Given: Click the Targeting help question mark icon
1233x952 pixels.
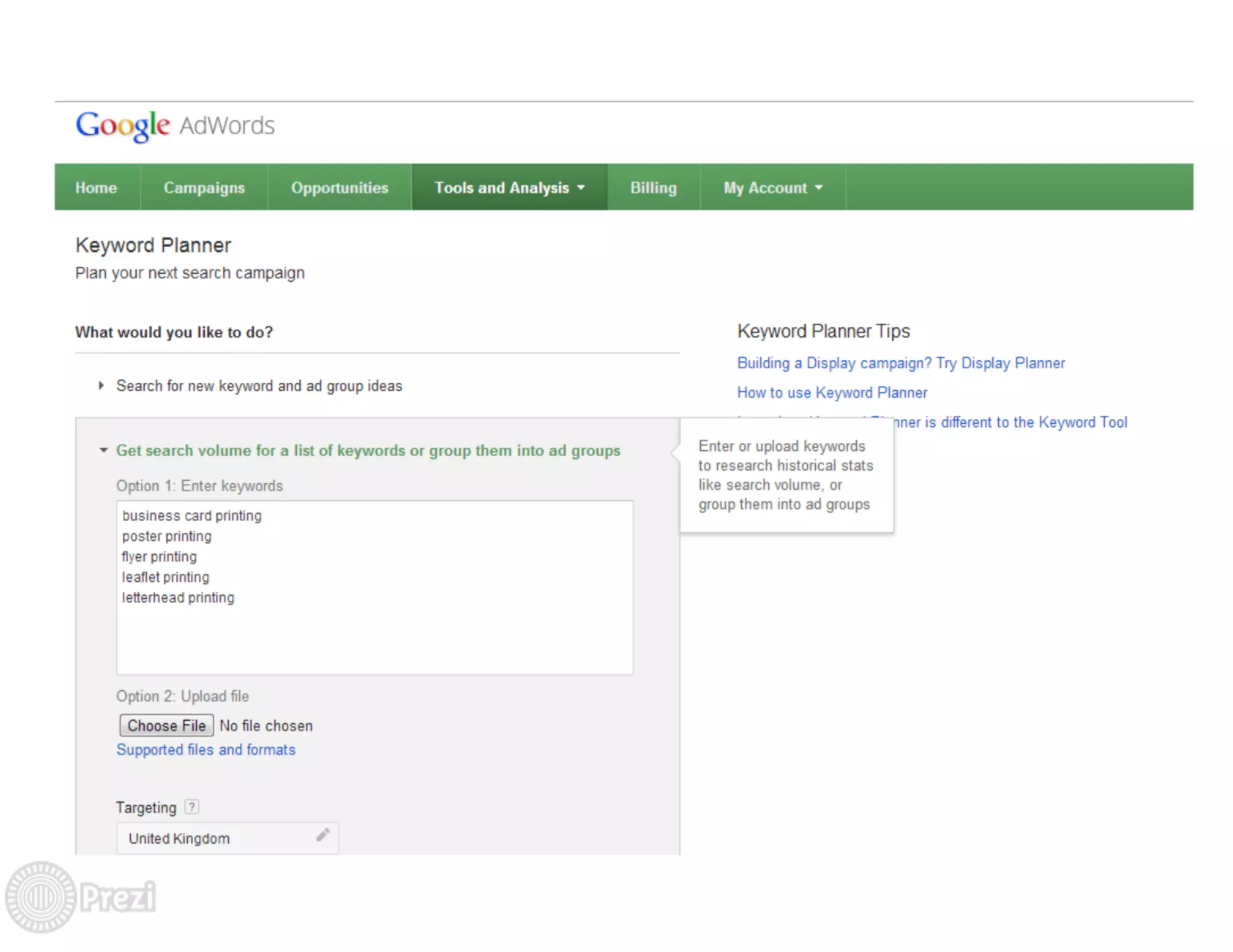Looking at the screenshot, I should [x=191, y=807].
